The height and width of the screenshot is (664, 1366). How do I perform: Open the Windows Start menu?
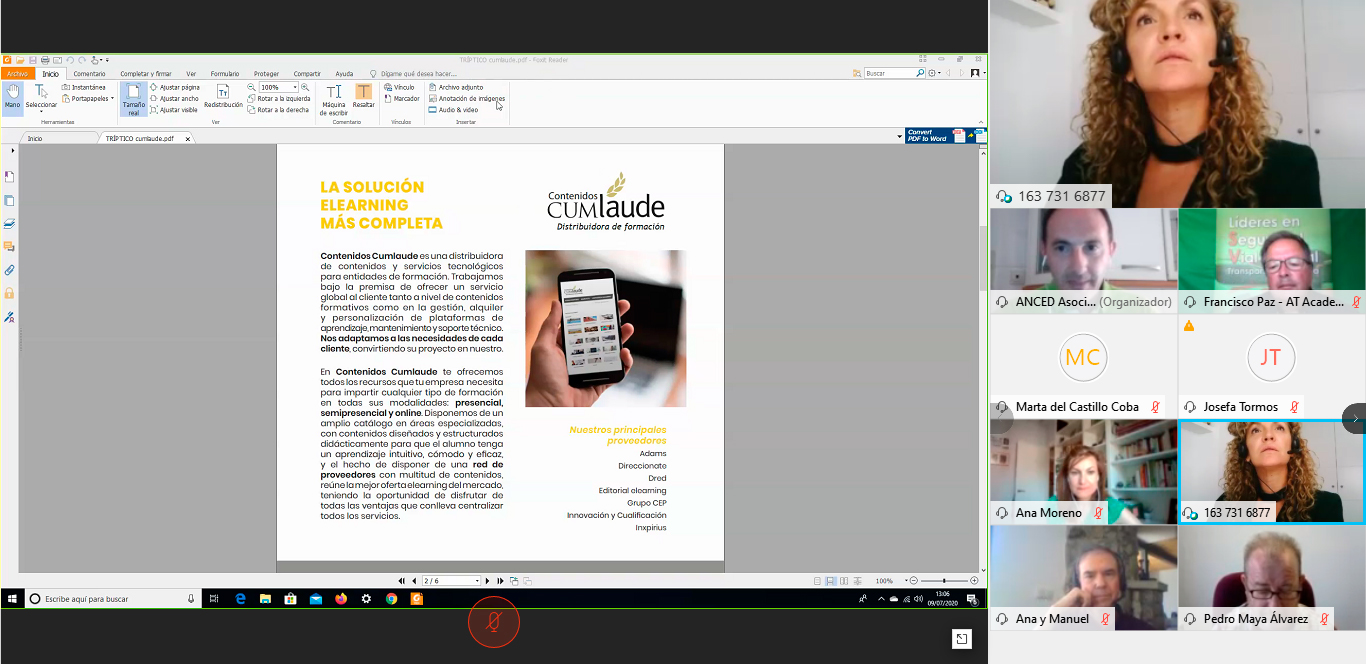click(12, 599)
